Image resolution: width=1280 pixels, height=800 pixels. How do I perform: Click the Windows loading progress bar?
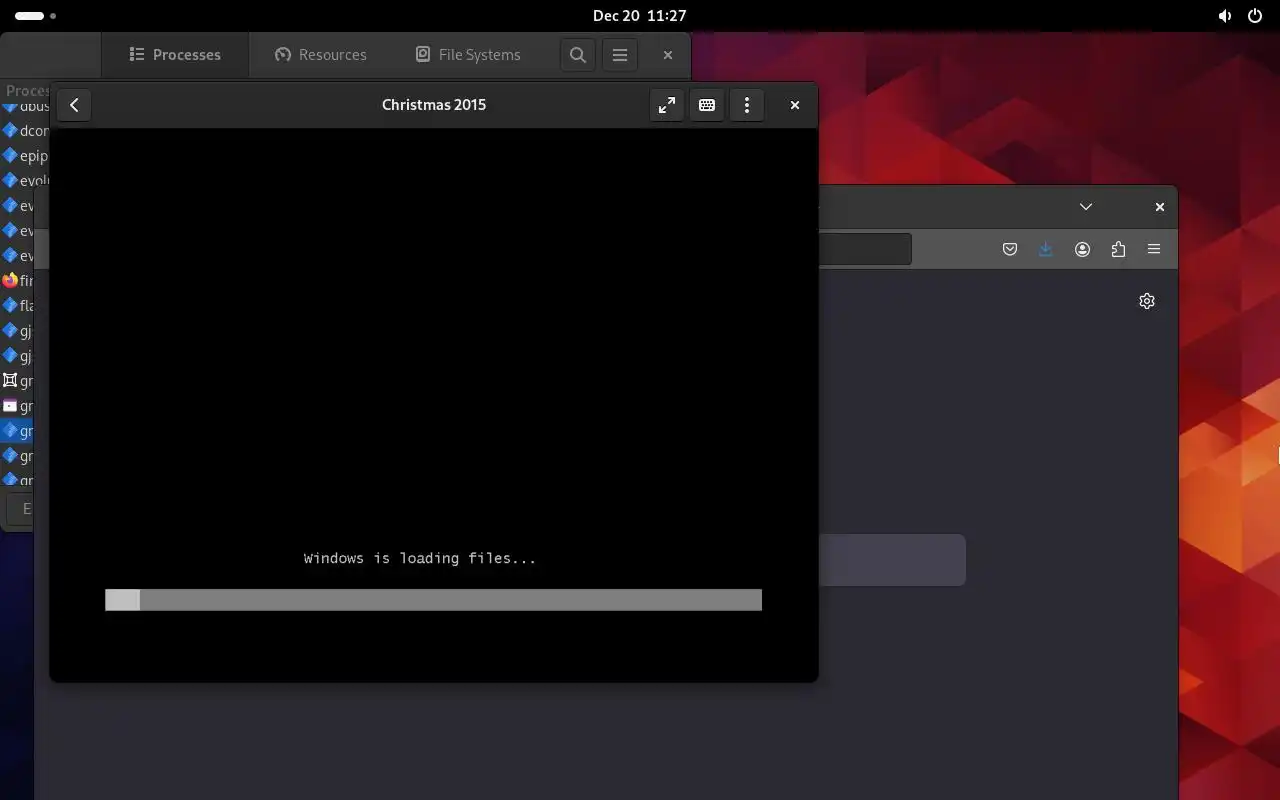pyautogui.click(x=433, y=600)
